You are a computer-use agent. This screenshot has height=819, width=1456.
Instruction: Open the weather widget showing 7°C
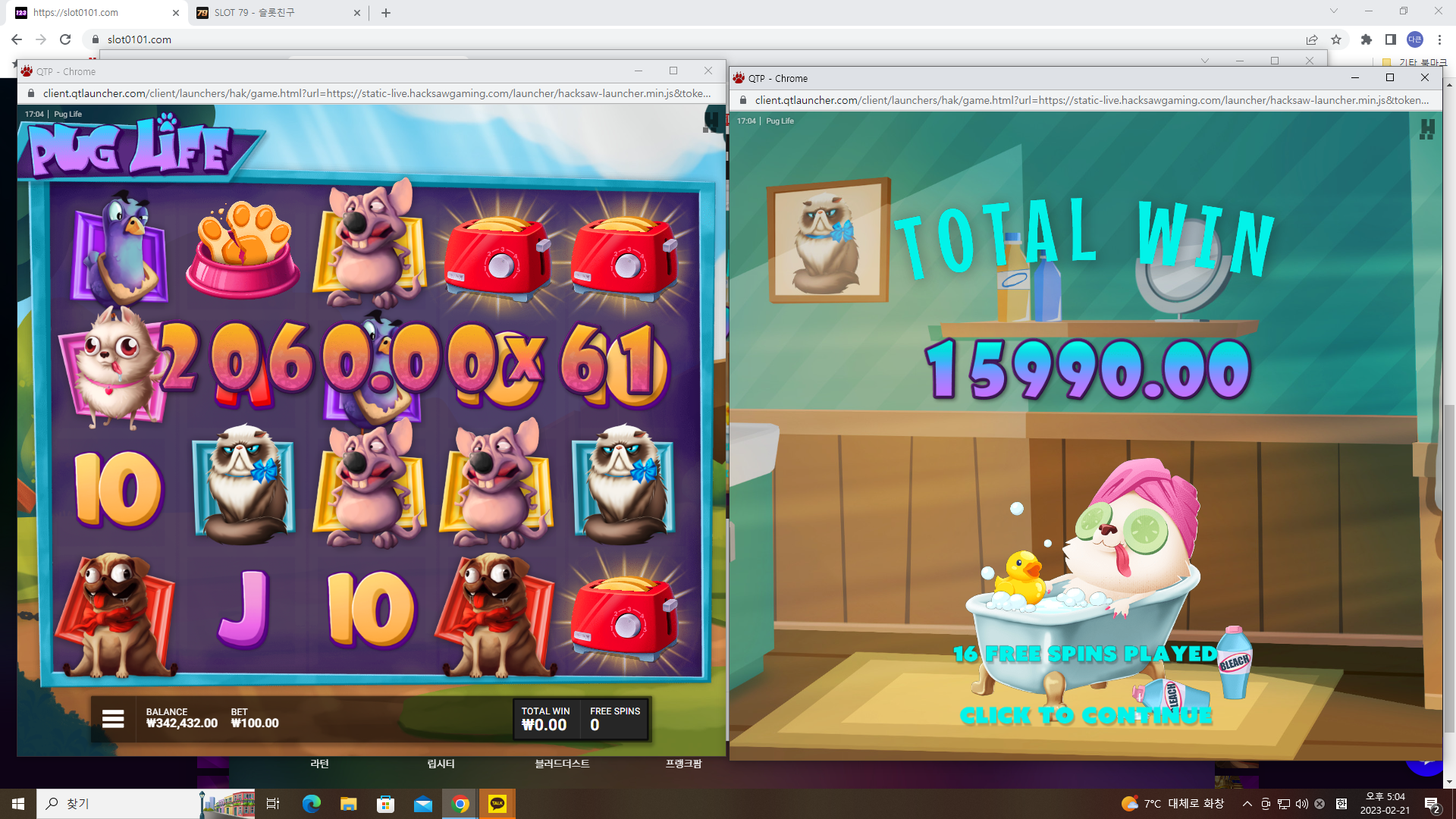tap(1172, 804)
